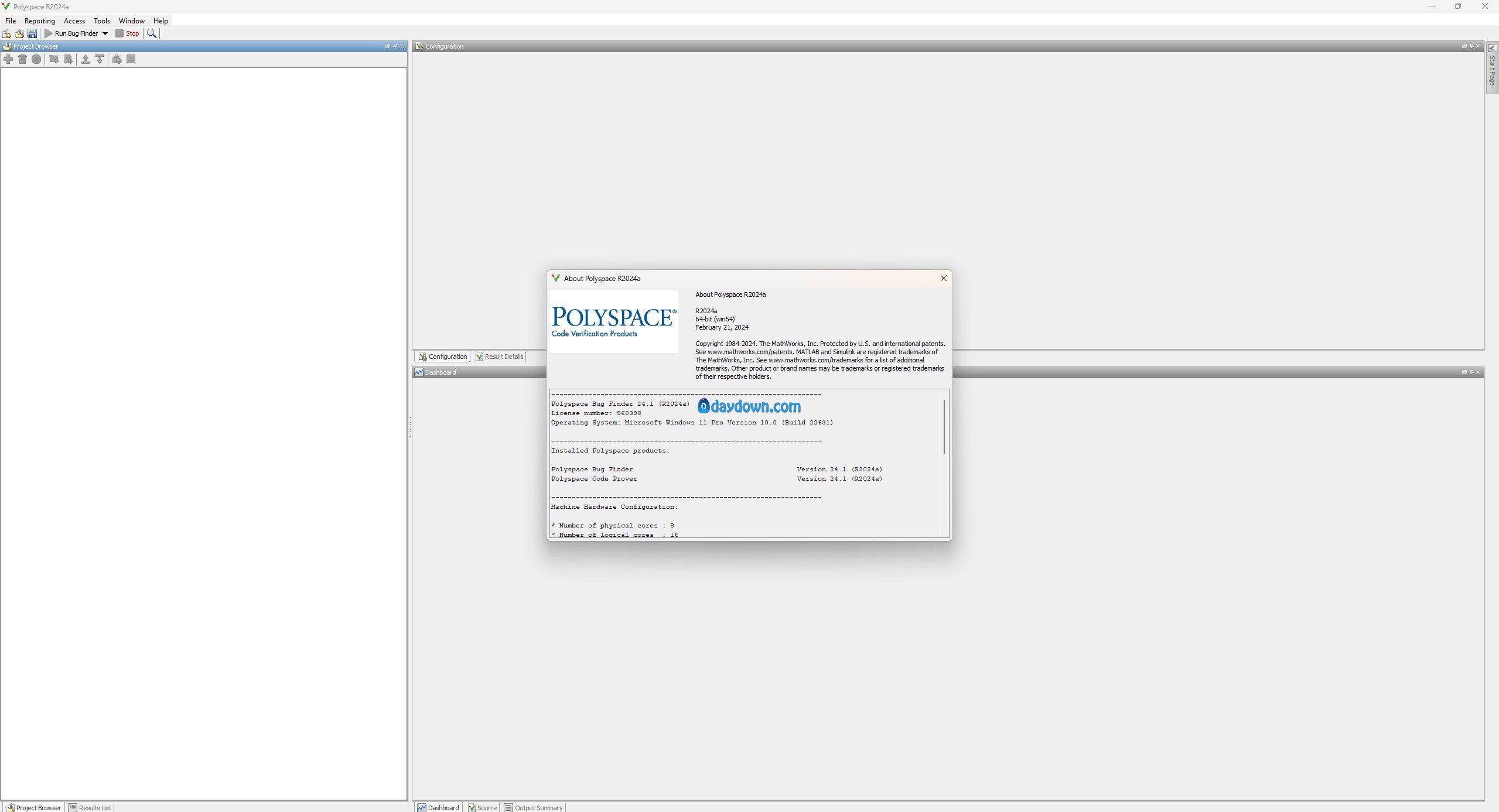Click the add folder icon in Project Browser
This screenshot has width=1499, height=812.
(54, 59)
